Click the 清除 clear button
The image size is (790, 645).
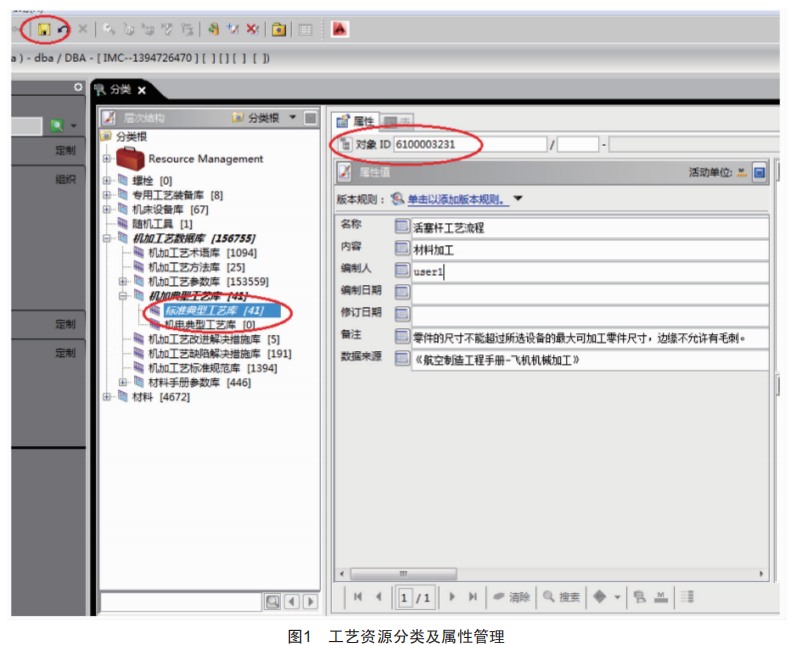coord(511,597)
